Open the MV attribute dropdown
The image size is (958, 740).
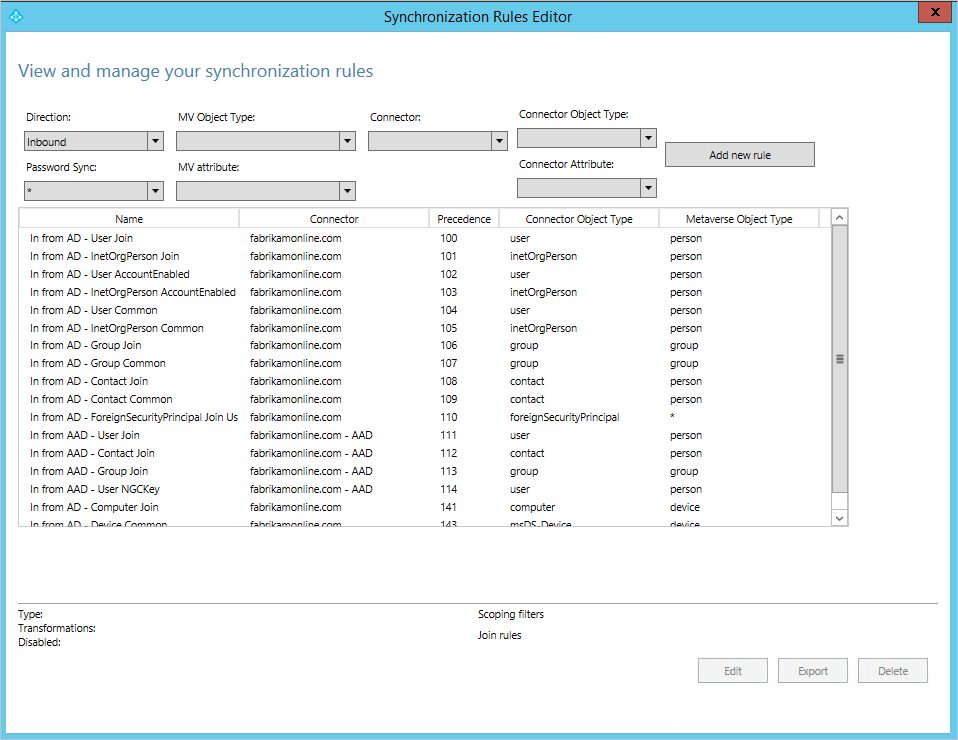(x=346, y=190)
